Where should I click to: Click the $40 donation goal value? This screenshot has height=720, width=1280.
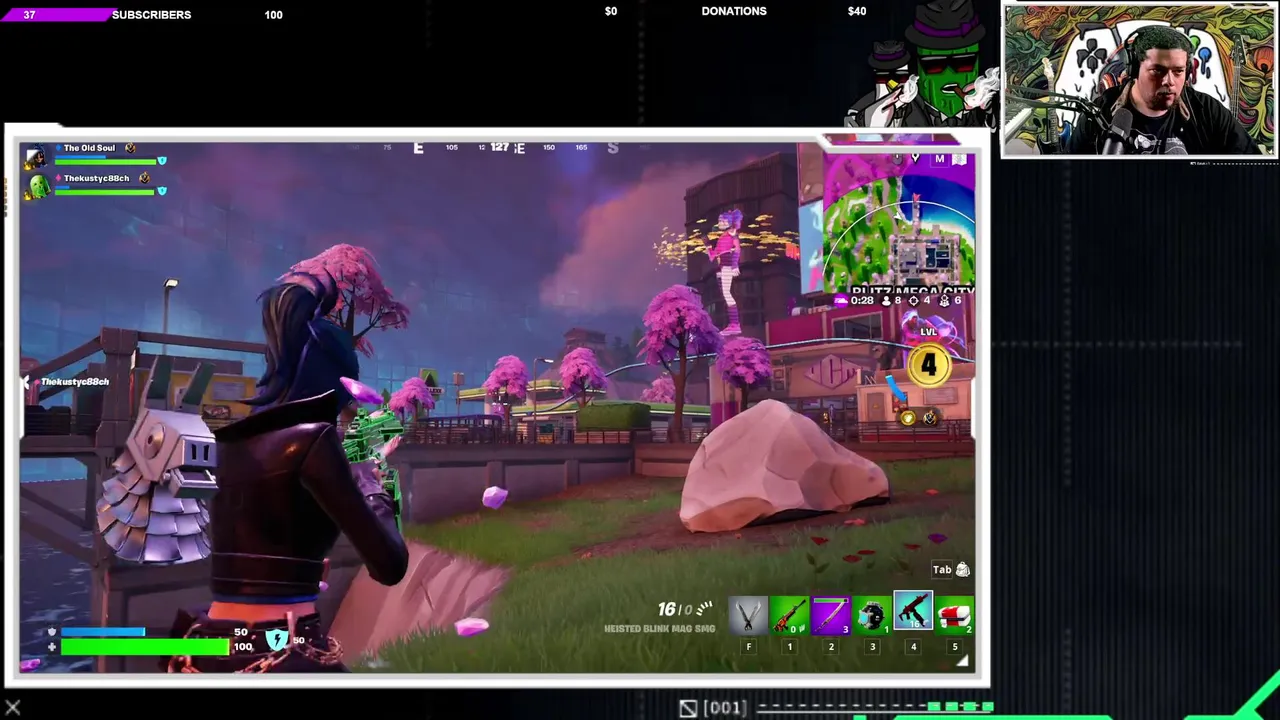point(857,11)
